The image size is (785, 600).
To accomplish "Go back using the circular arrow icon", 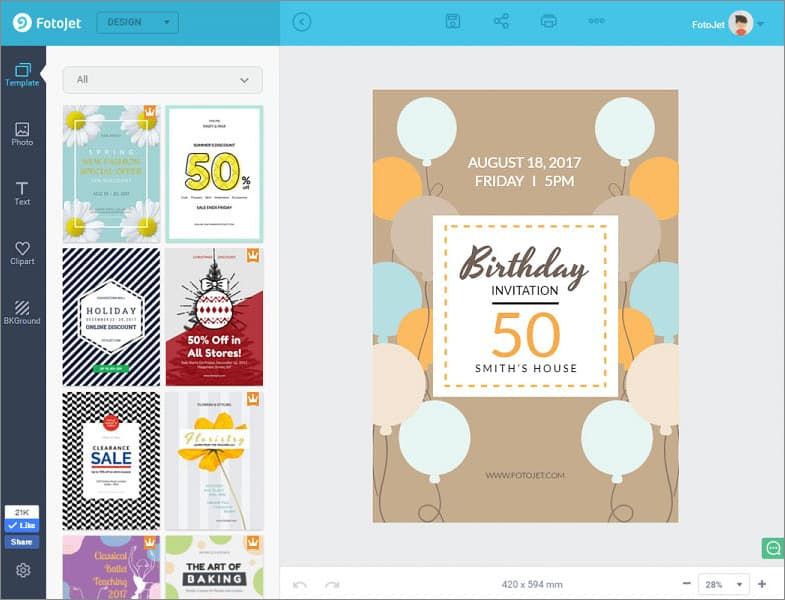I will (x=302, y=22).
